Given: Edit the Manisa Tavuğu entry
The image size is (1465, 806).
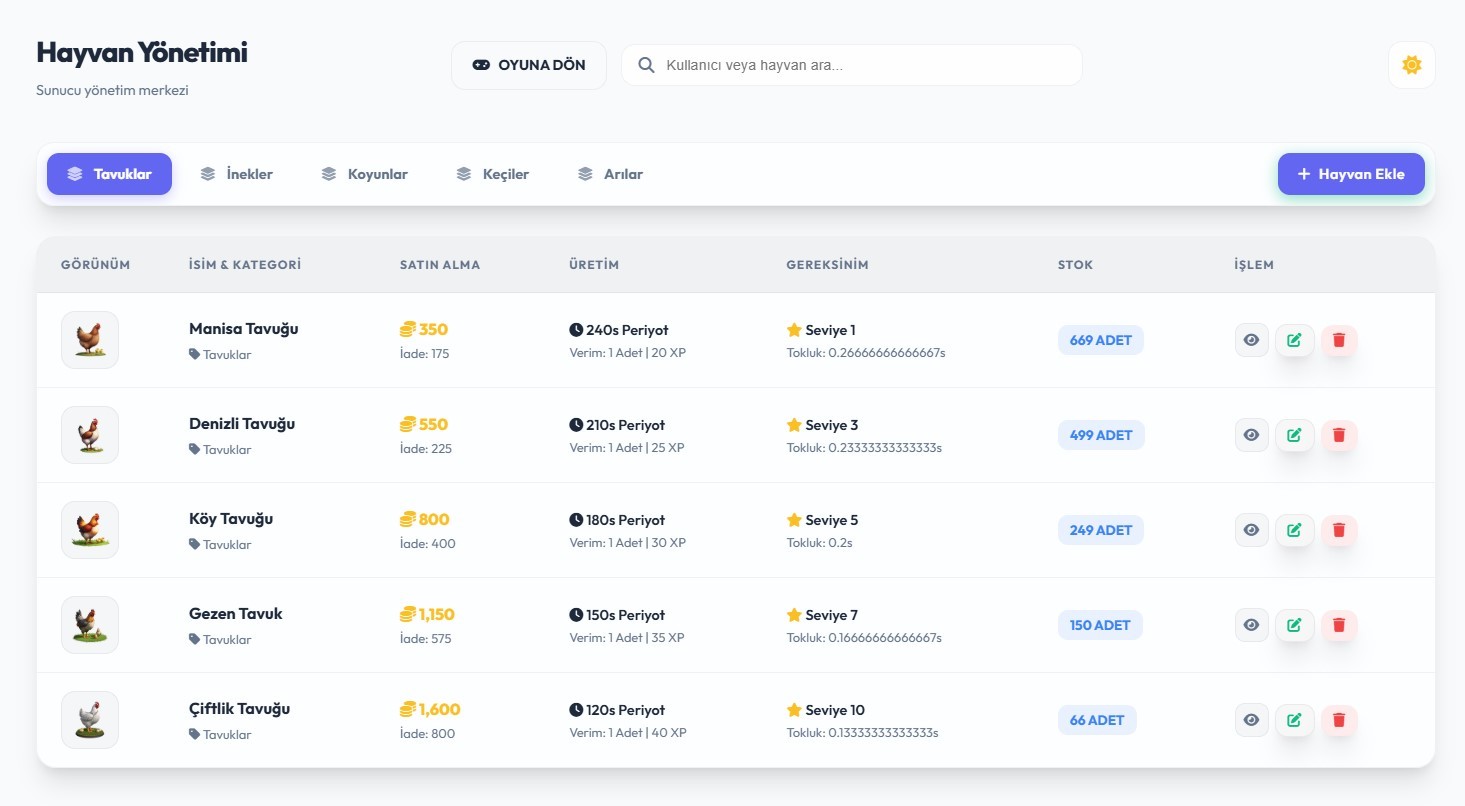Looking at the screenshot, I should click(1294, 340).
